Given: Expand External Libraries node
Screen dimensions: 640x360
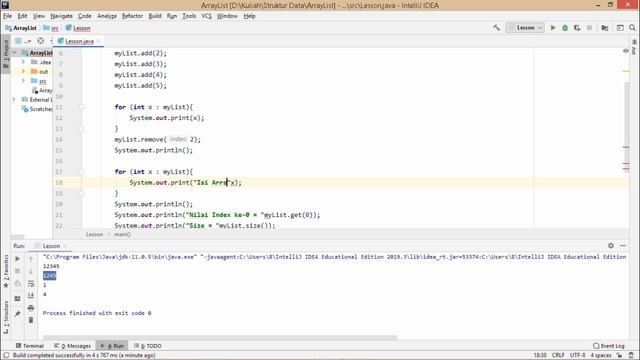Looking at the screenshot, I should (14, 99).
